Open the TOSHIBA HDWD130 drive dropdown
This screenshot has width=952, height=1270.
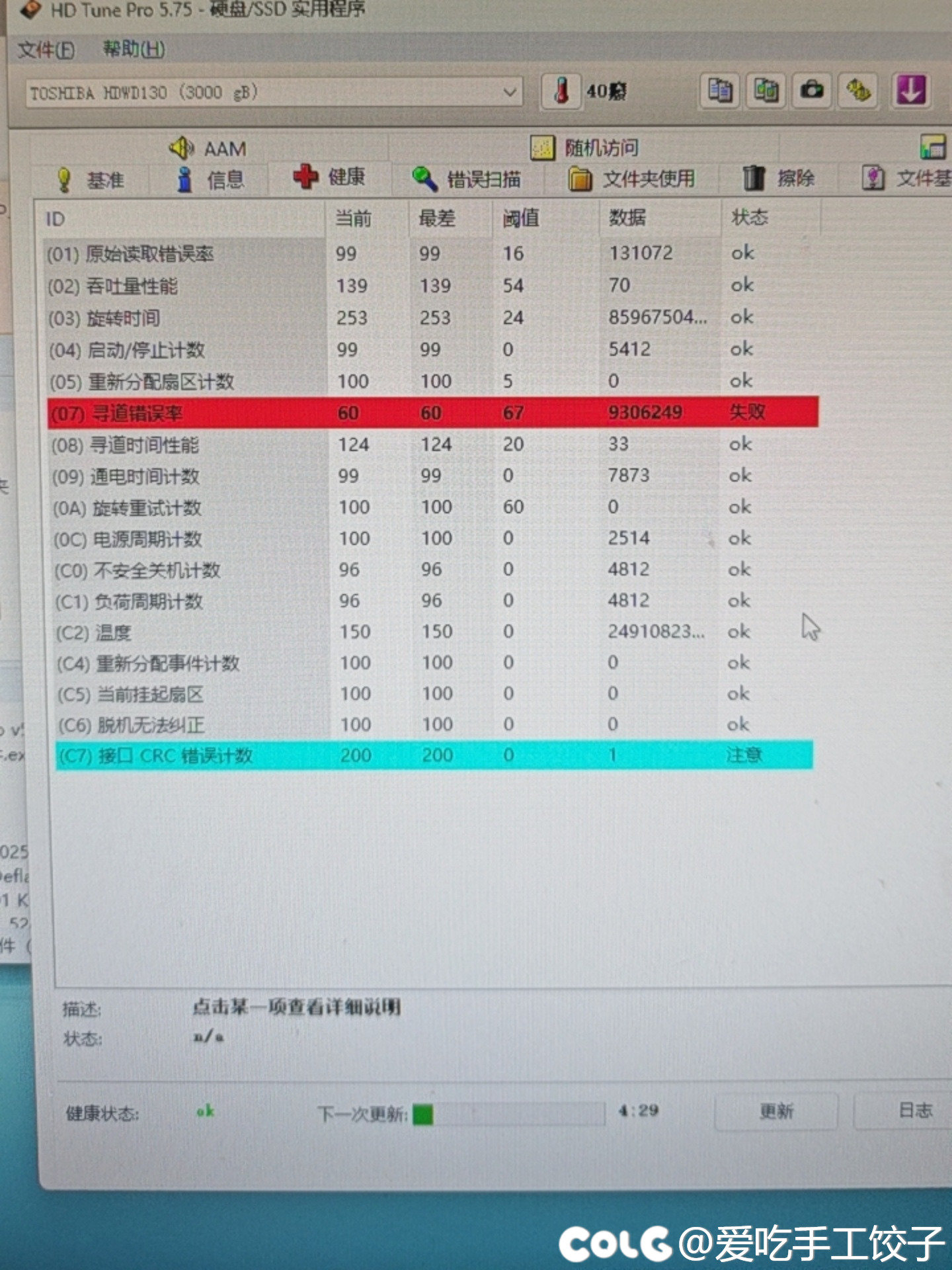point(274,93)
